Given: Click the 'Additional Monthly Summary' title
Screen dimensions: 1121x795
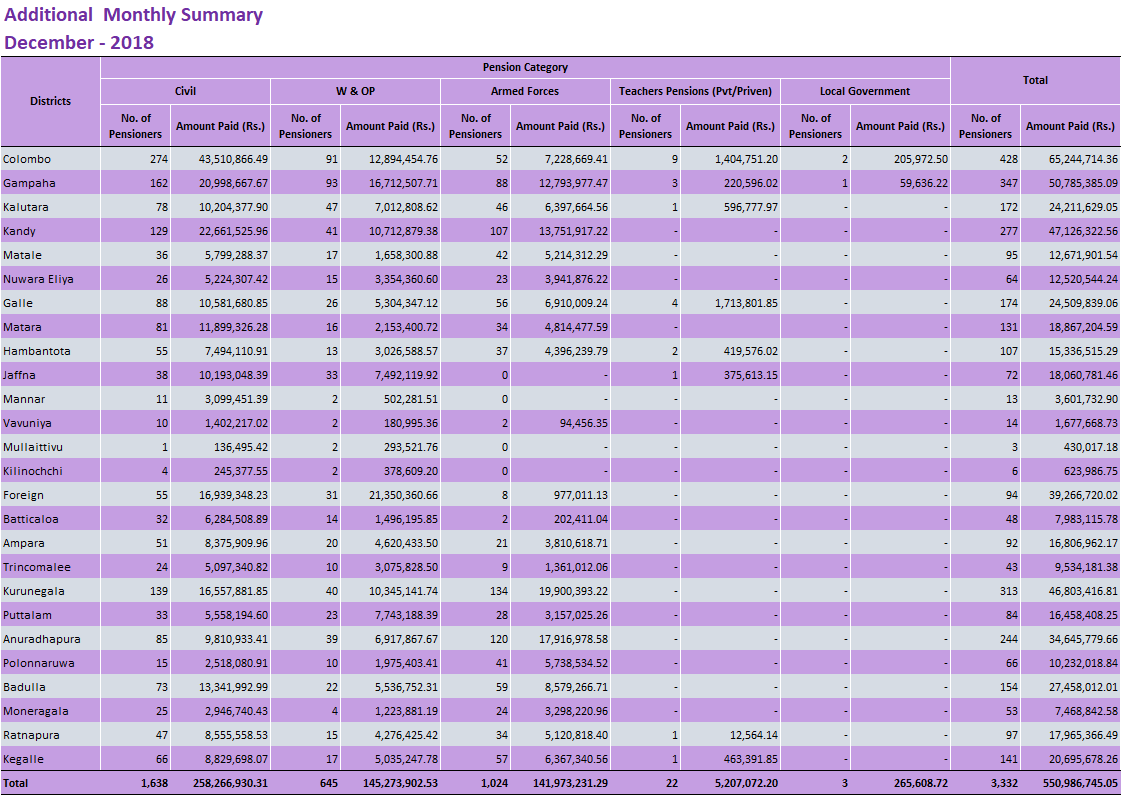Looking at the screenshot, I should tap(134, 14).
